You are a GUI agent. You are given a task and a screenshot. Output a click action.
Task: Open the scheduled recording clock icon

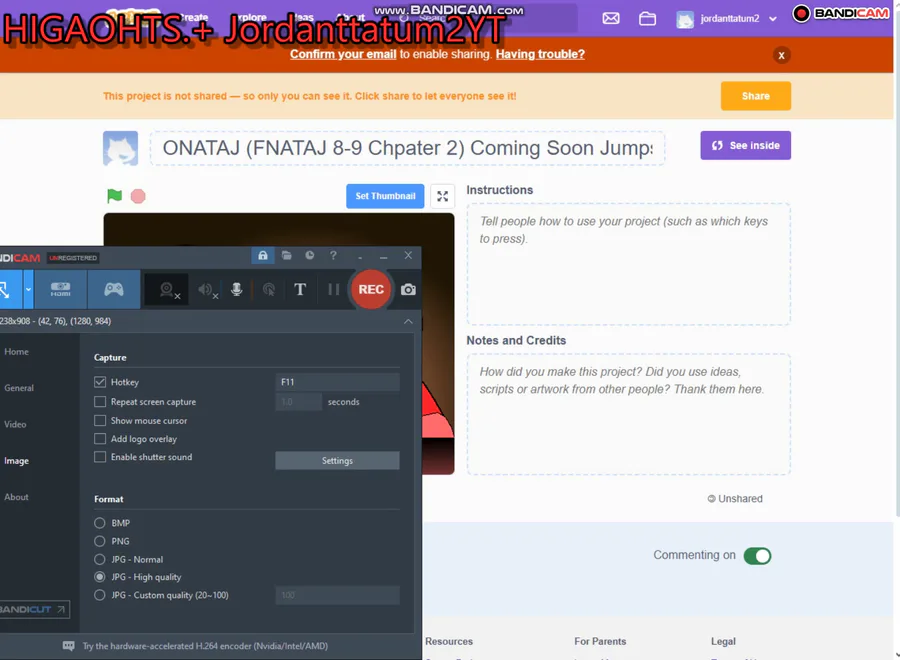pos(310,255)
